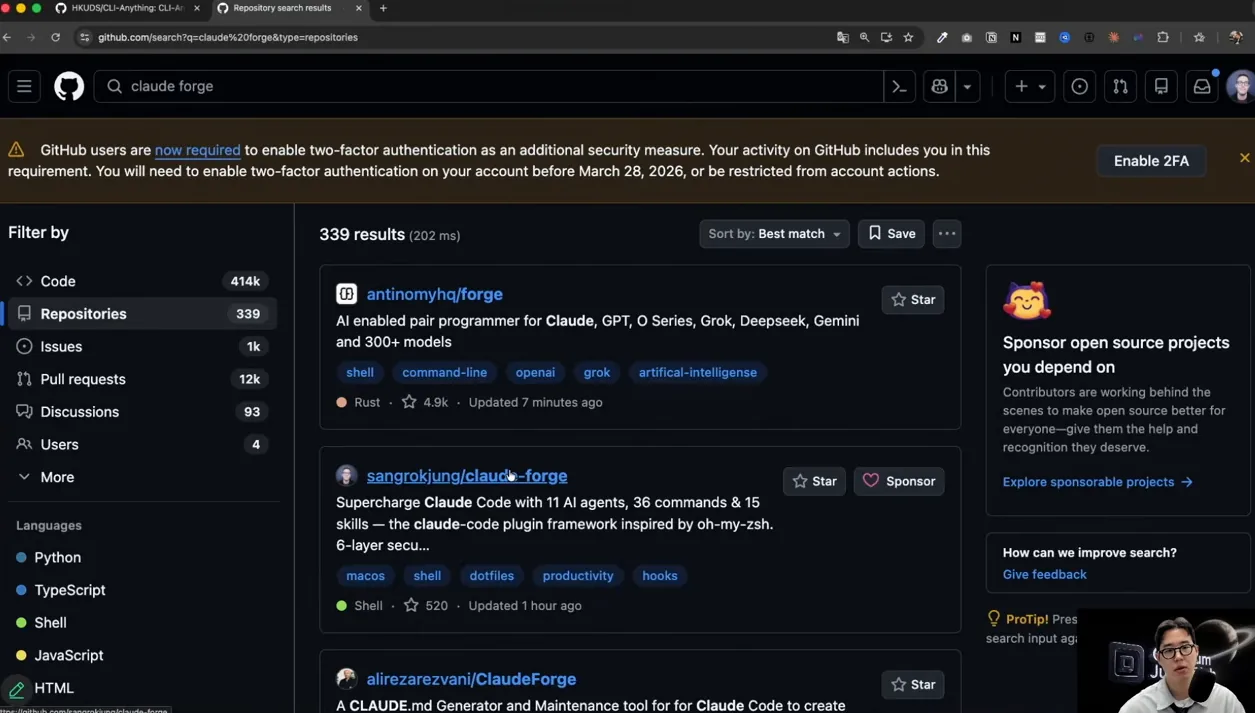Image resolution: width=1255 pixels, height=713 pixels.
Task: Focus the search field containing claude forge
Action: (488, 86)
